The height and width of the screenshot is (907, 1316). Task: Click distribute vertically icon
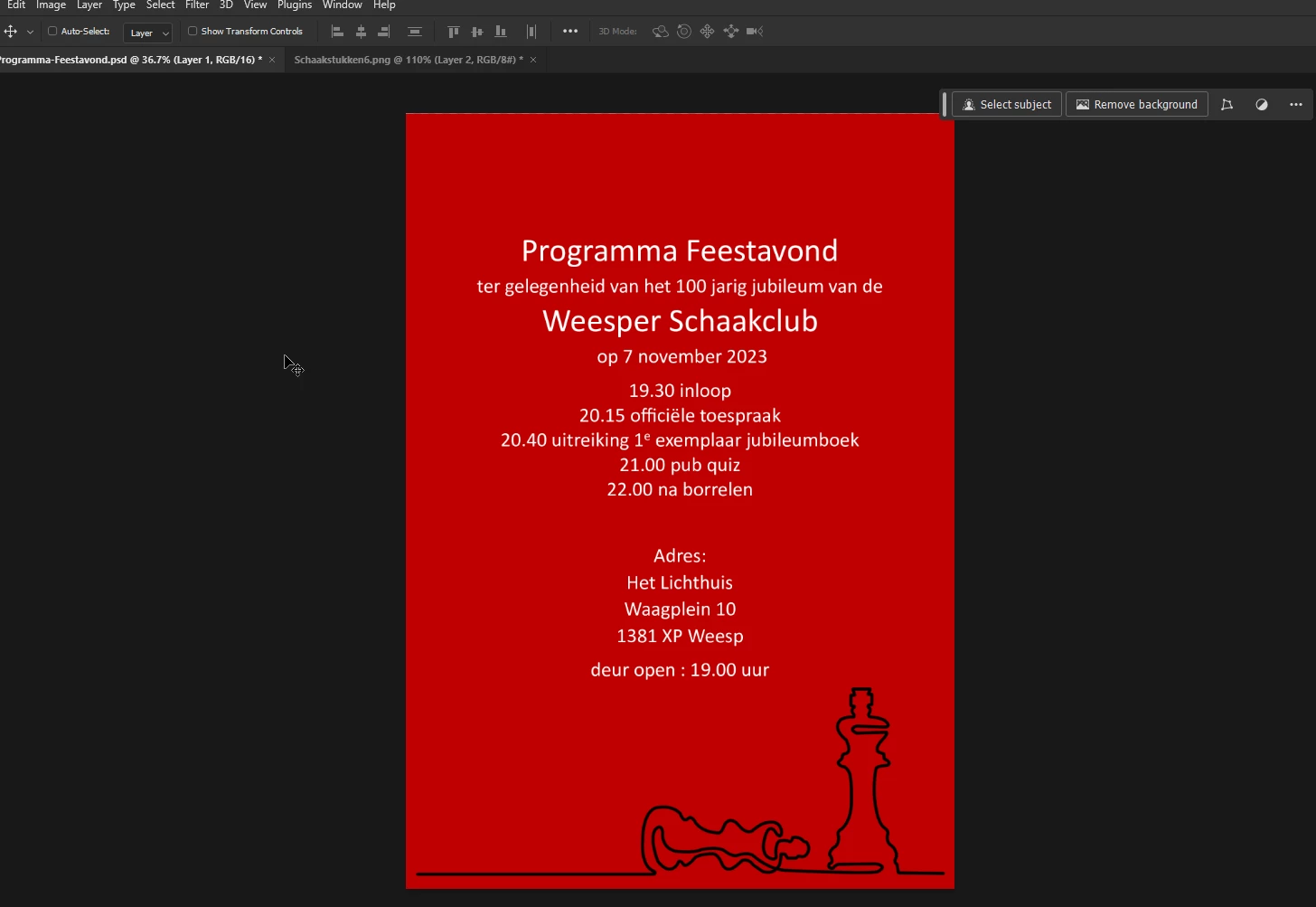[415, 32]
